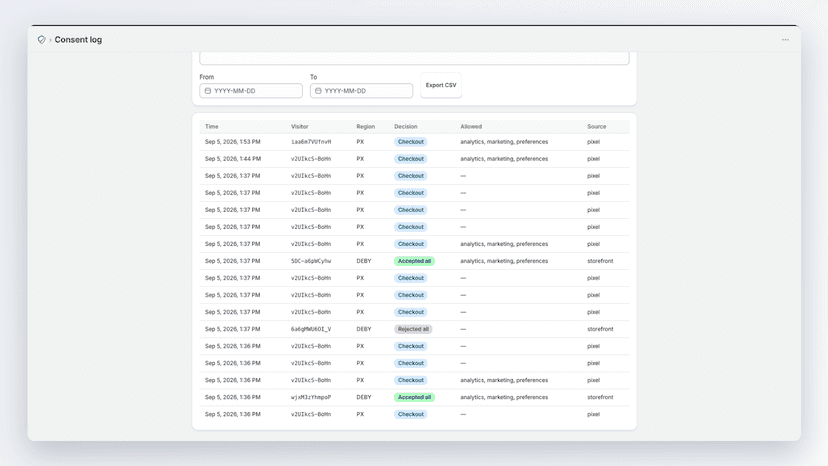Sort by the Visitor column header
Screen dimensions: 828x466
(299, 127)
